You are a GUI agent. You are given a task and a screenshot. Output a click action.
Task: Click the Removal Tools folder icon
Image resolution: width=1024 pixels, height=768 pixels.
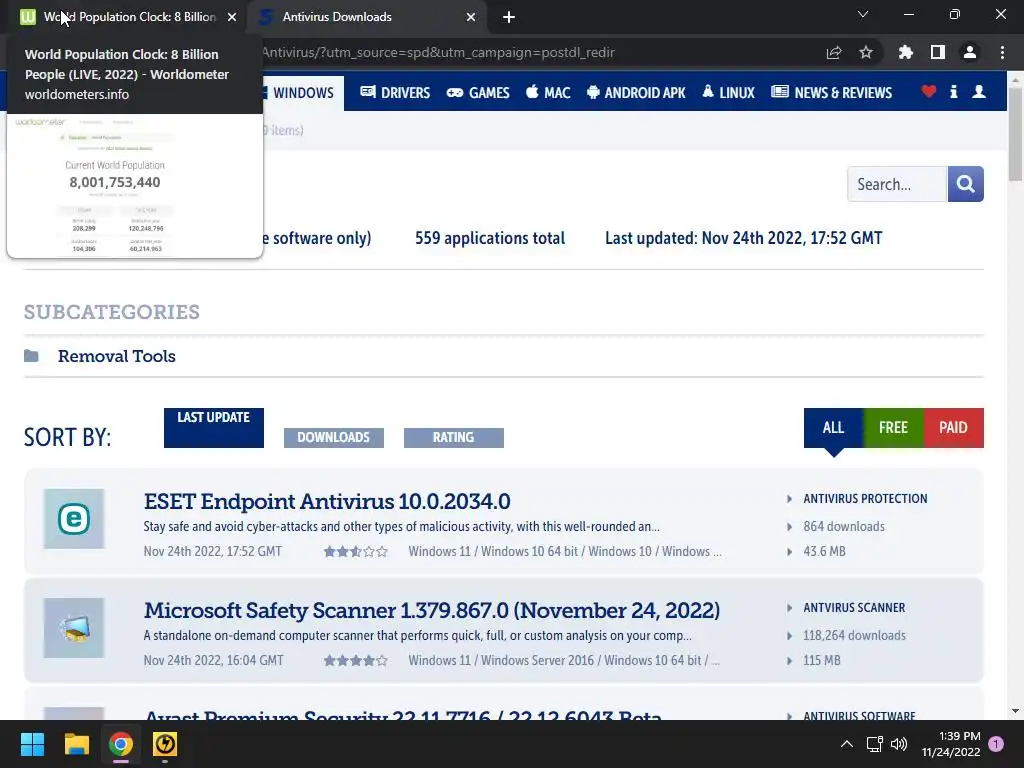coord(31,356)
